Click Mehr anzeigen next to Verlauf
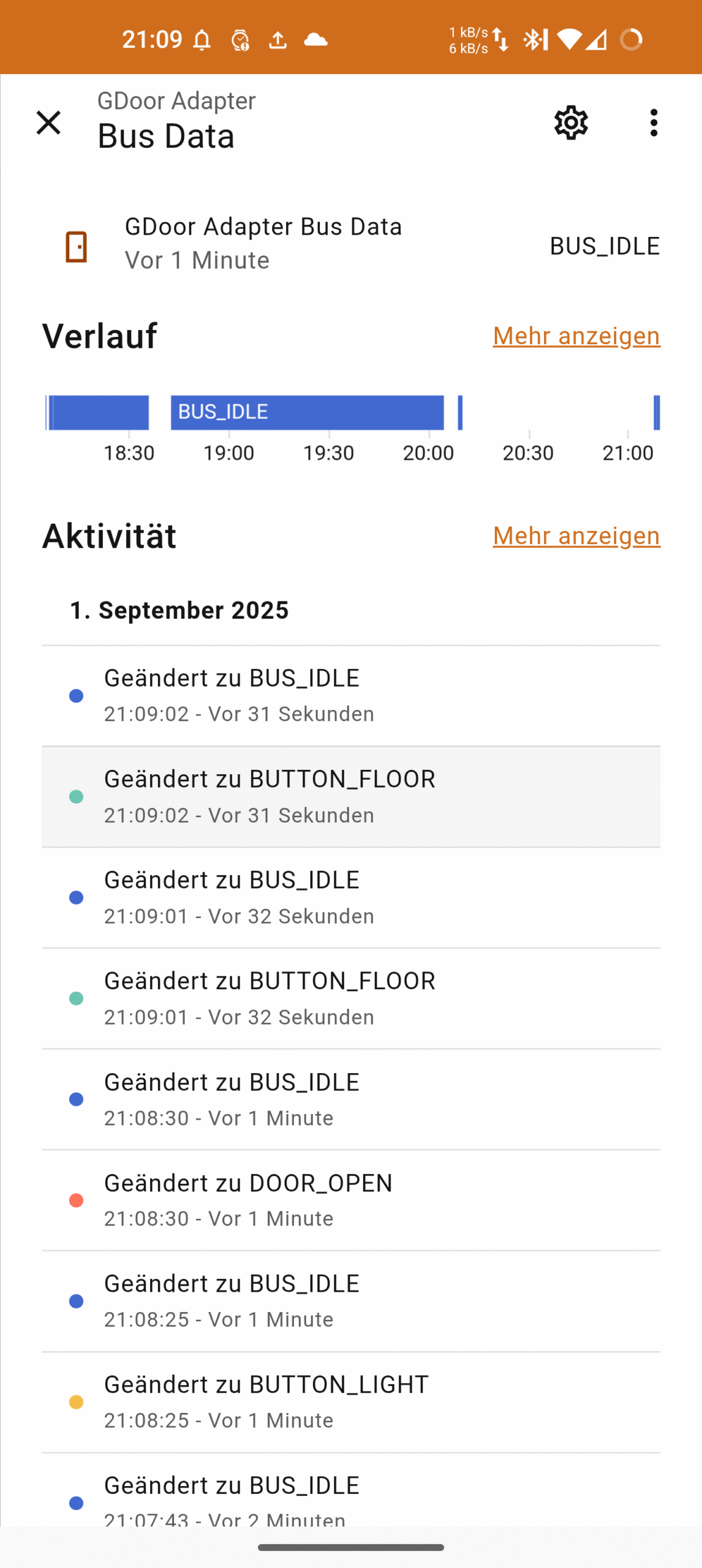Screen dimensions: 702x1568 [576, 336]
